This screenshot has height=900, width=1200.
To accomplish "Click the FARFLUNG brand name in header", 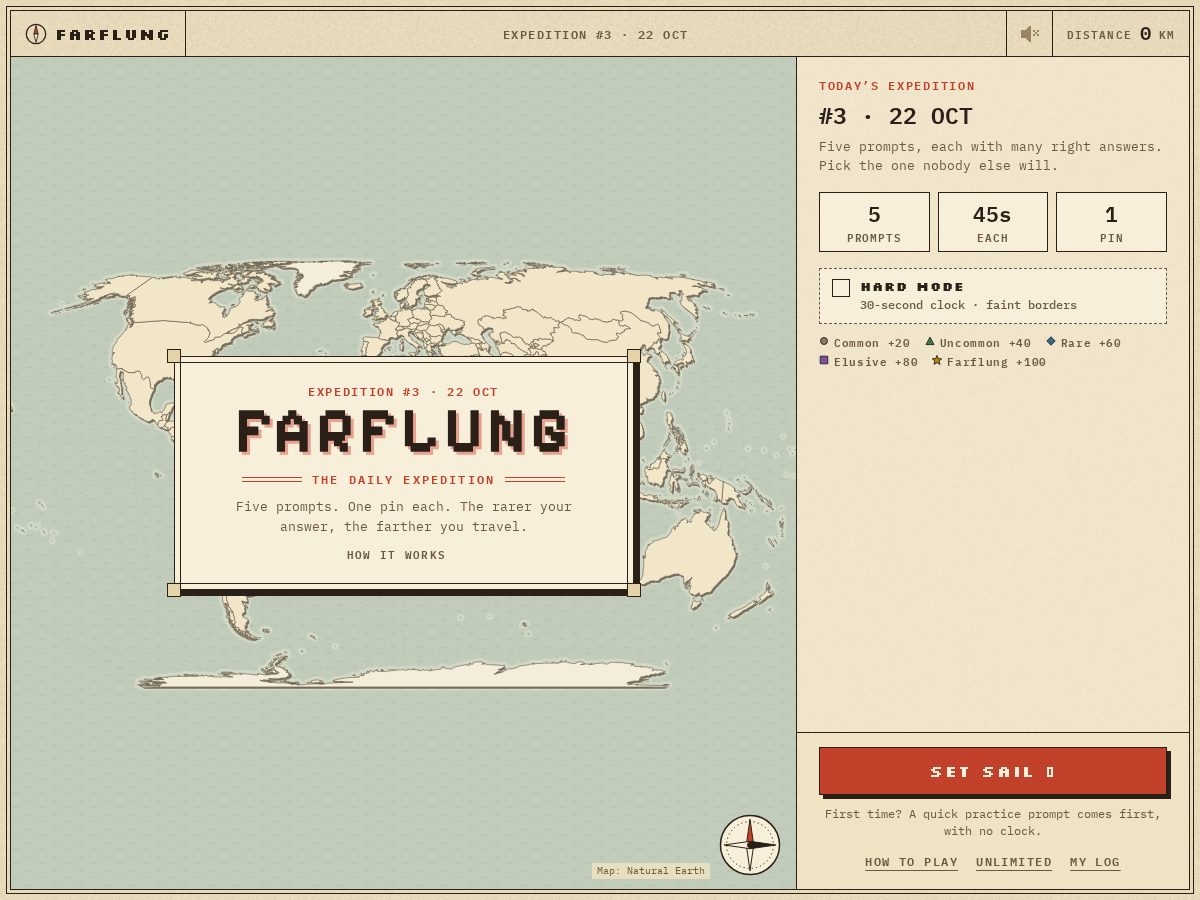I will tap(113, 35).
